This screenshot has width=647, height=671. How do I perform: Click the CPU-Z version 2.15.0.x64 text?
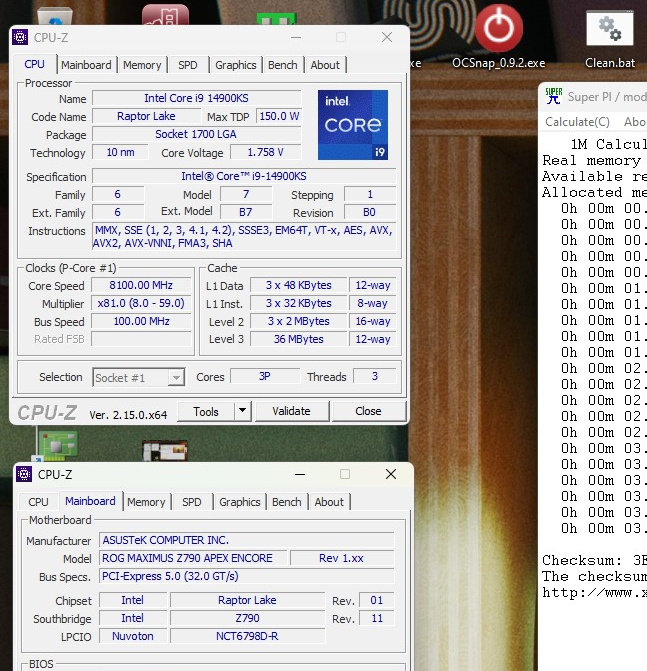[x=128, y=415]
